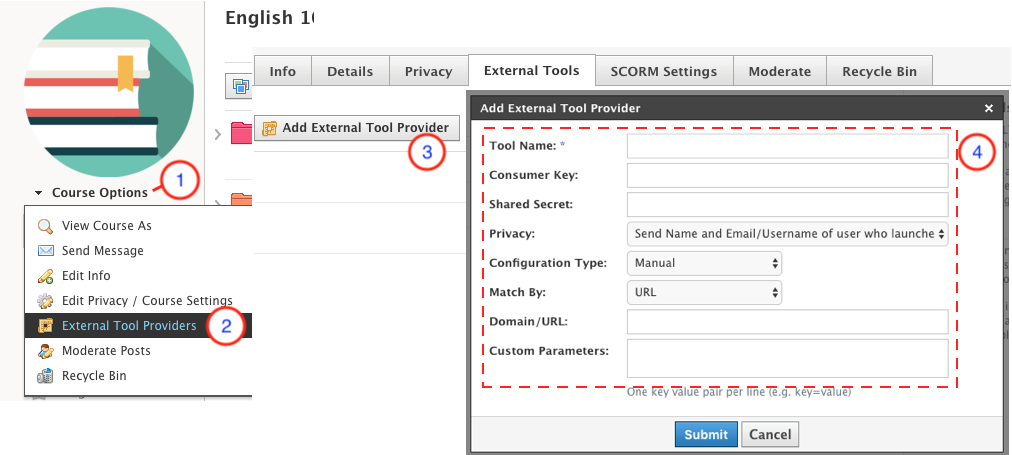Screen dimensions: 1012x455
Task: Click the Edit Privacy gear icon
Action: tap(45, 301)
